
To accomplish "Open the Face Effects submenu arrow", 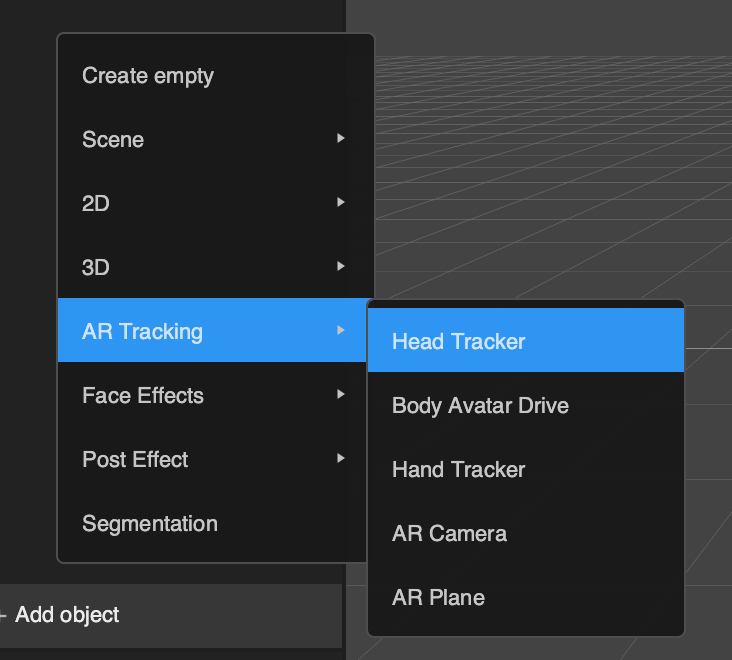I will coord(341,394).
